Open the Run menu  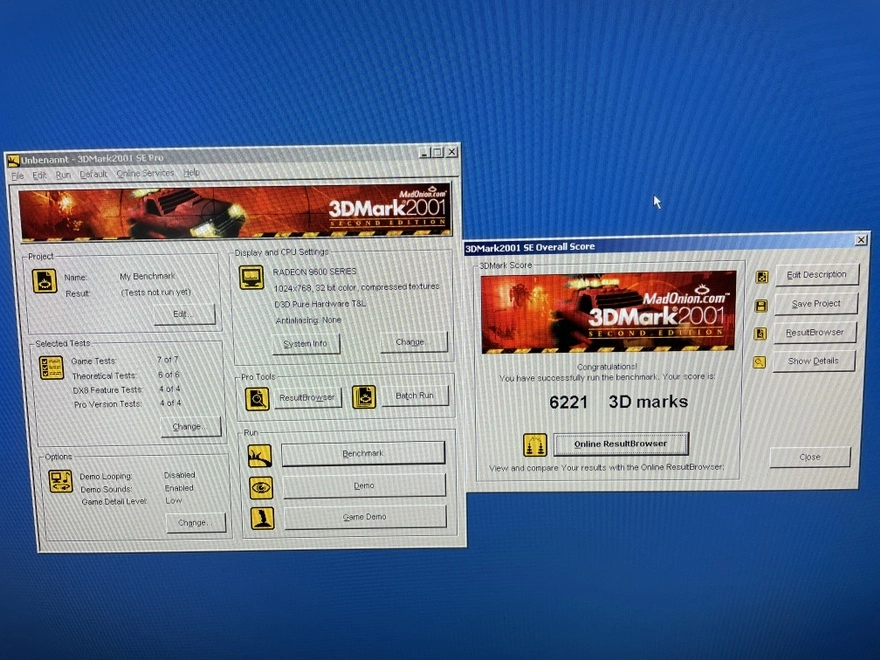[63, 175]
